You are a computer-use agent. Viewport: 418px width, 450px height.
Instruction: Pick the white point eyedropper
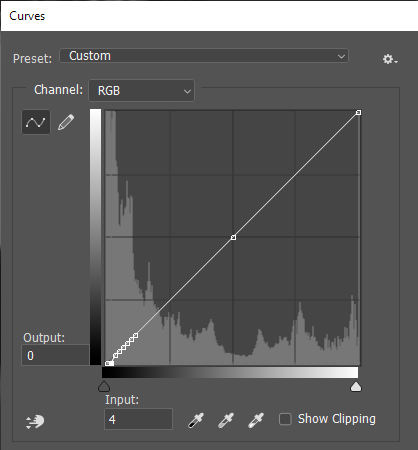[x=256, y=420]
